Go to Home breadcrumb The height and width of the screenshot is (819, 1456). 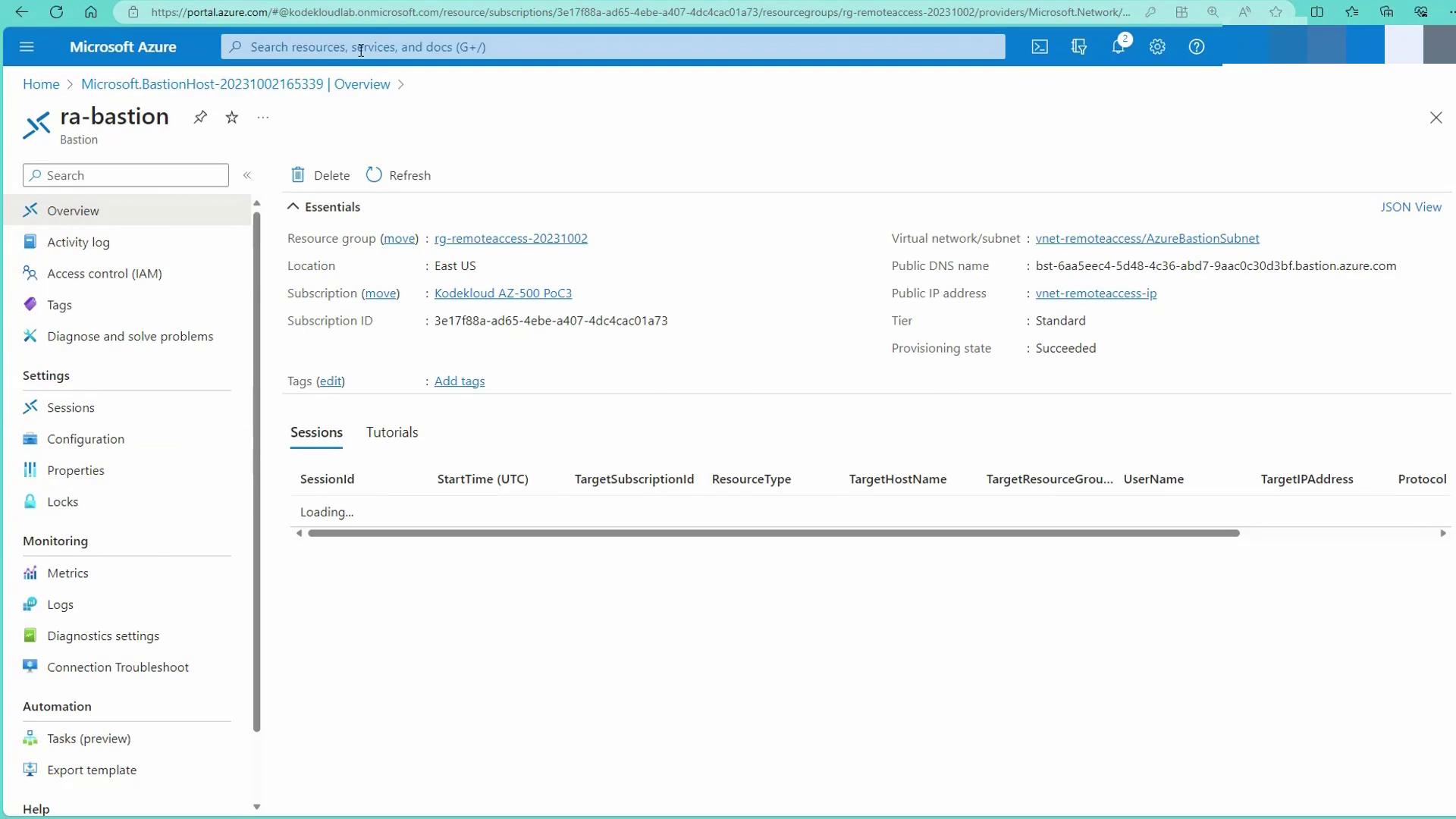point(41,84)
